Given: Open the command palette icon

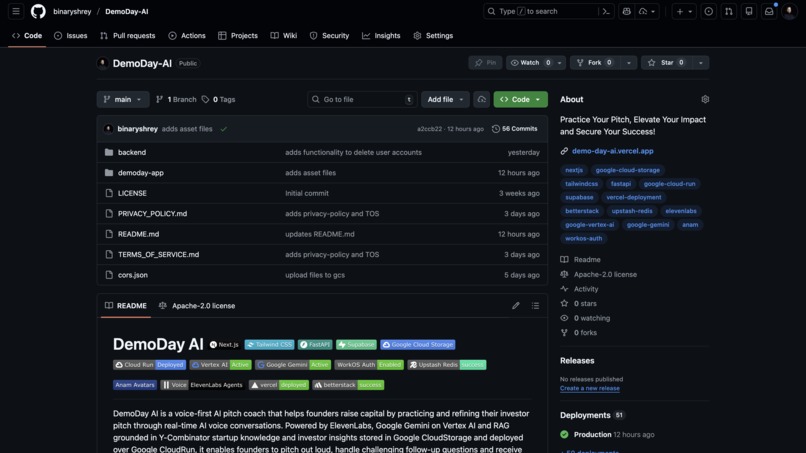Looking at the screenshot, I should (606, 11).
